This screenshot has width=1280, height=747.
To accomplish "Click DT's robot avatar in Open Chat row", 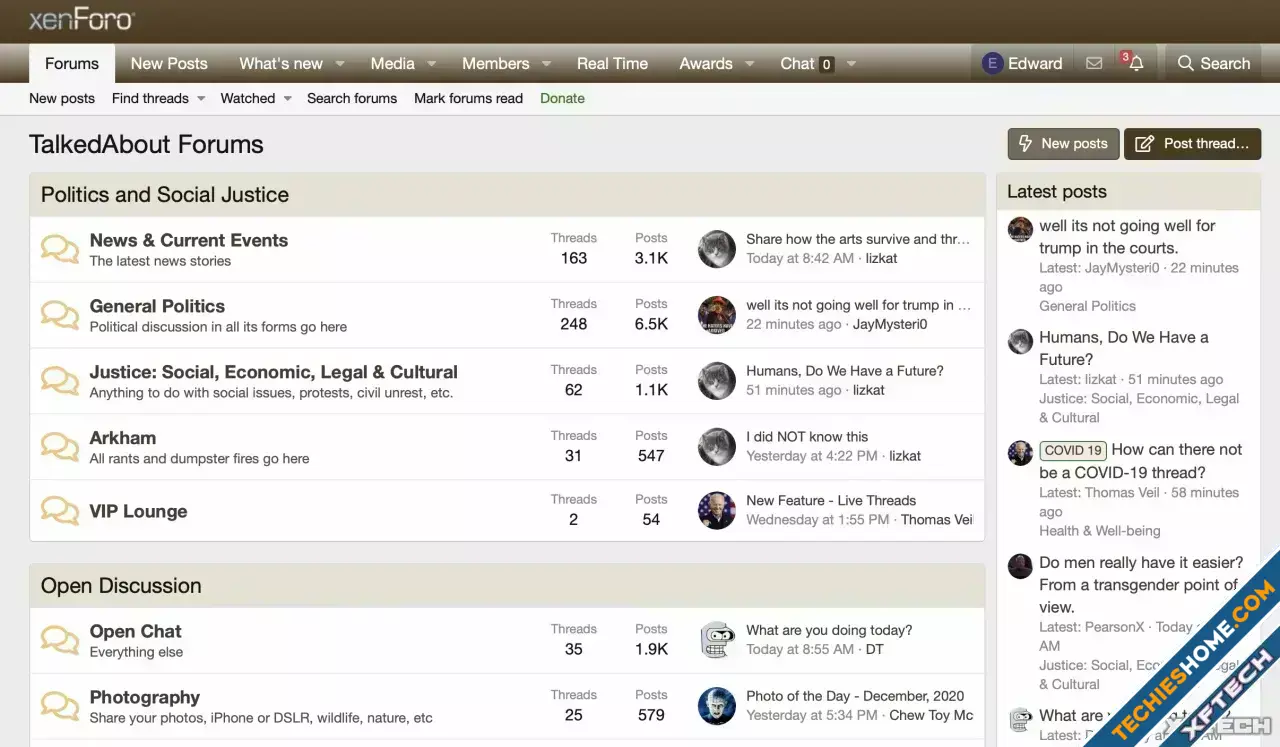I will point(716,640).
